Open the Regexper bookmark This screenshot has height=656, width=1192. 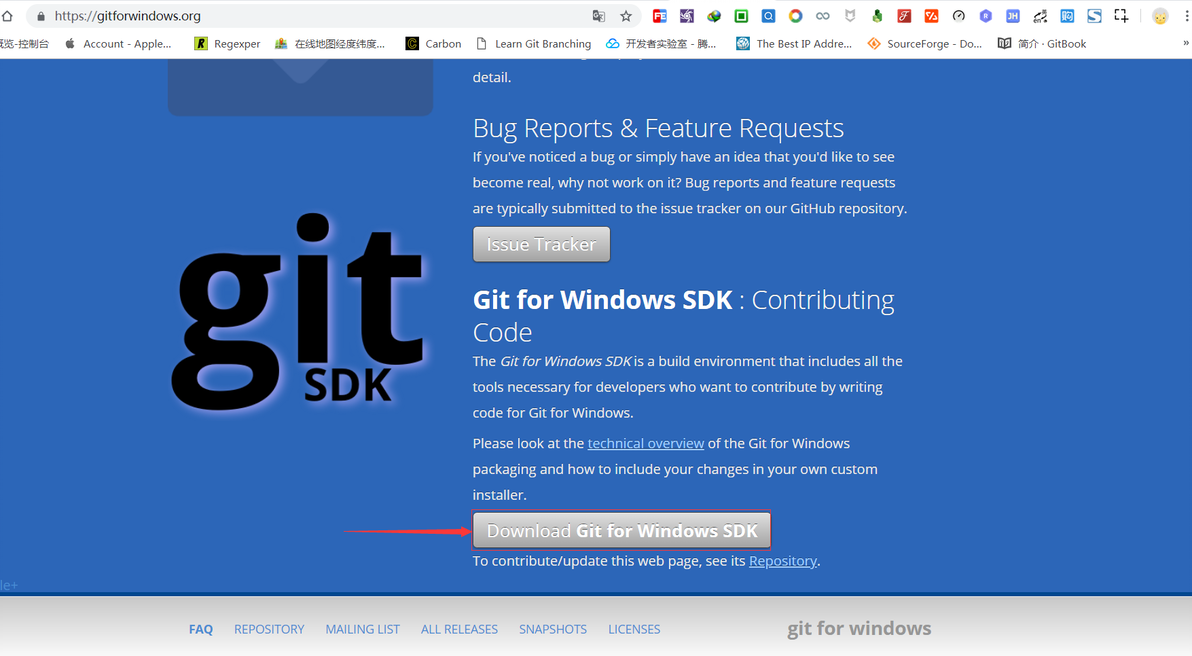227,43
